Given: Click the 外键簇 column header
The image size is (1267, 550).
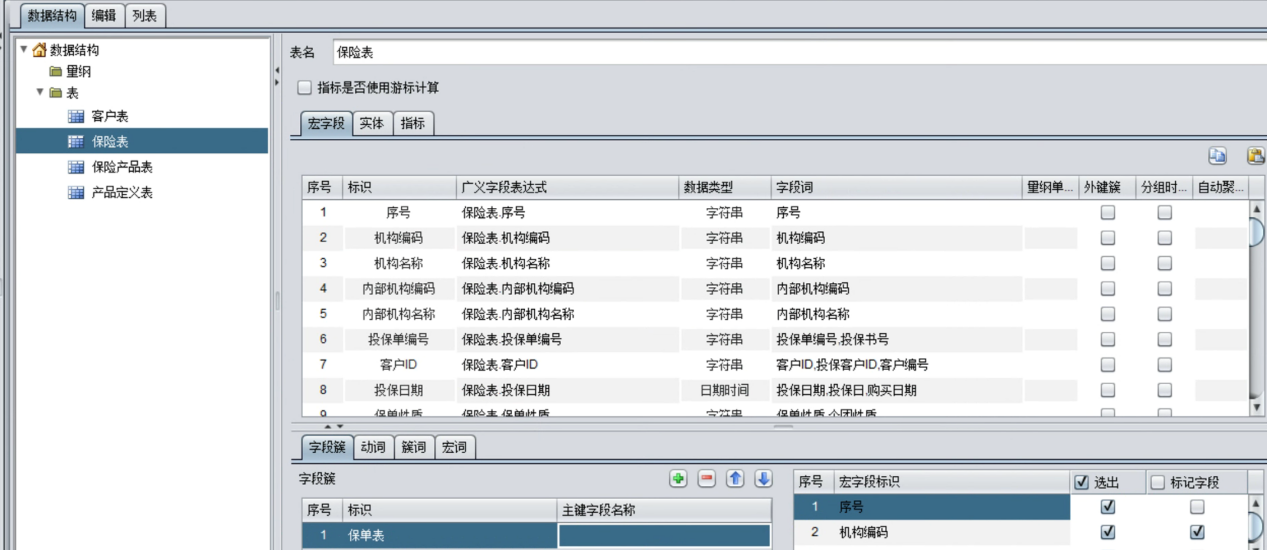Looking at the screenshot, I should 1108,187.
